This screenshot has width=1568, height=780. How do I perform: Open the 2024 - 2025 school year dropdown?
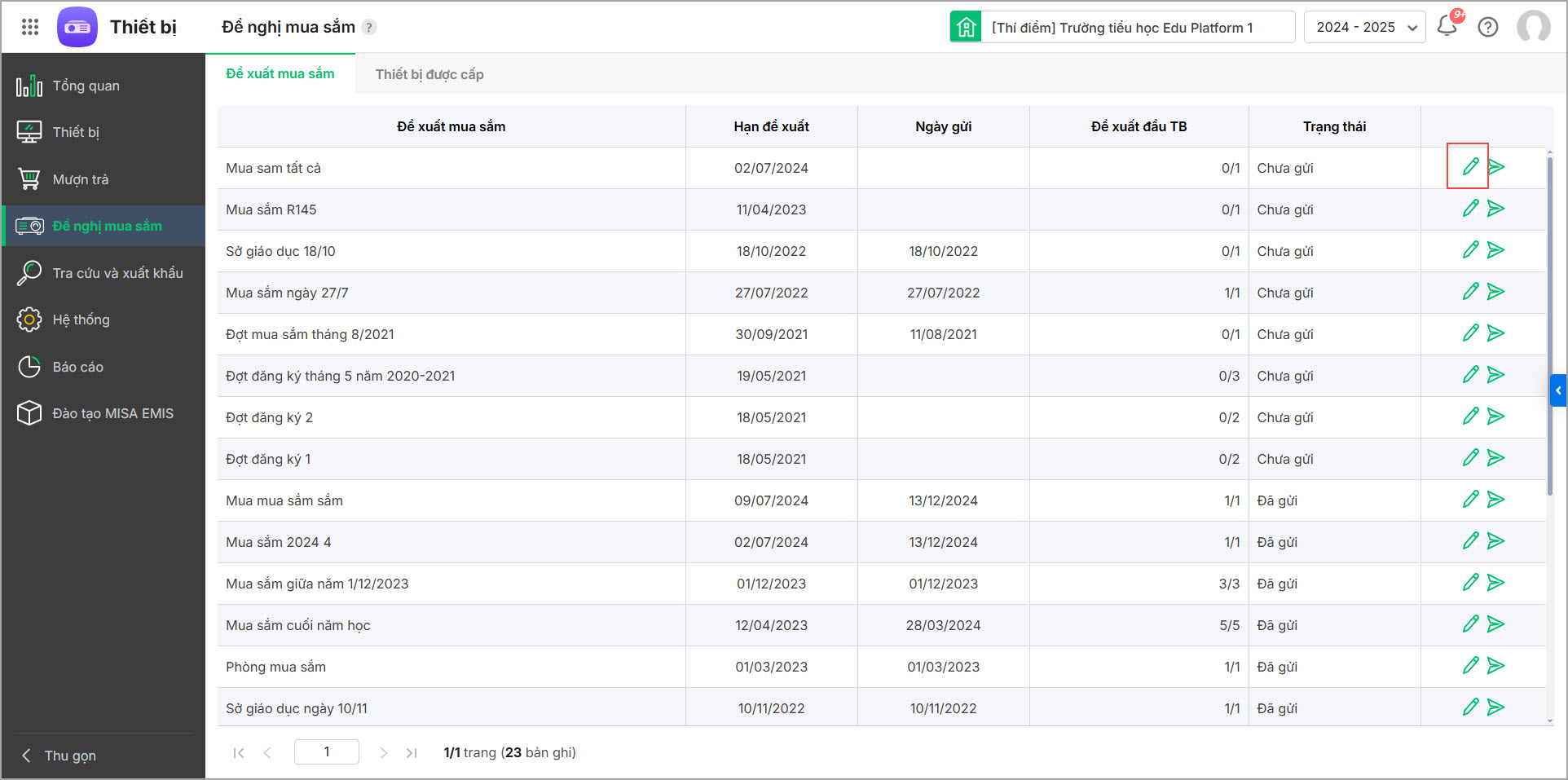1364,27
